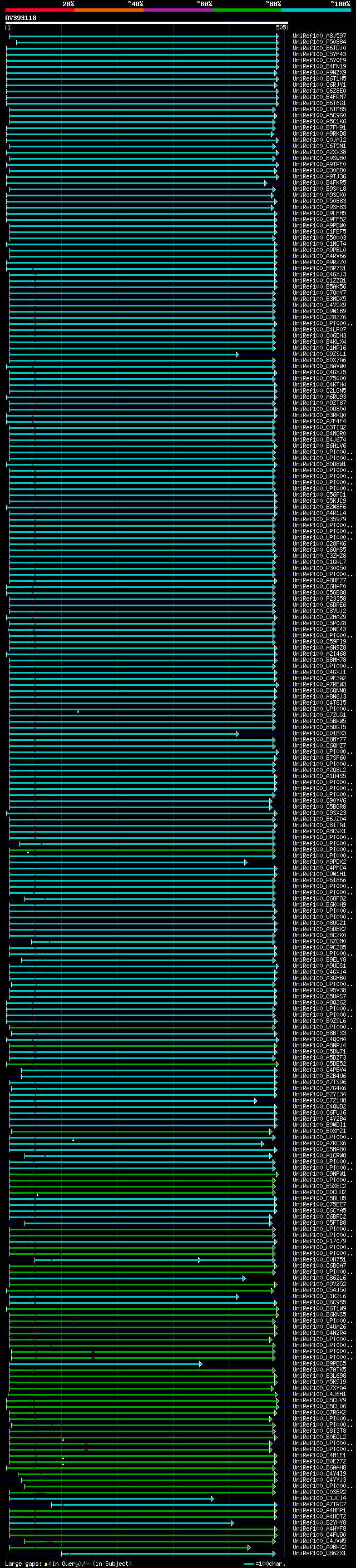Click the purple ~60% identity color segment

(177, 10)
